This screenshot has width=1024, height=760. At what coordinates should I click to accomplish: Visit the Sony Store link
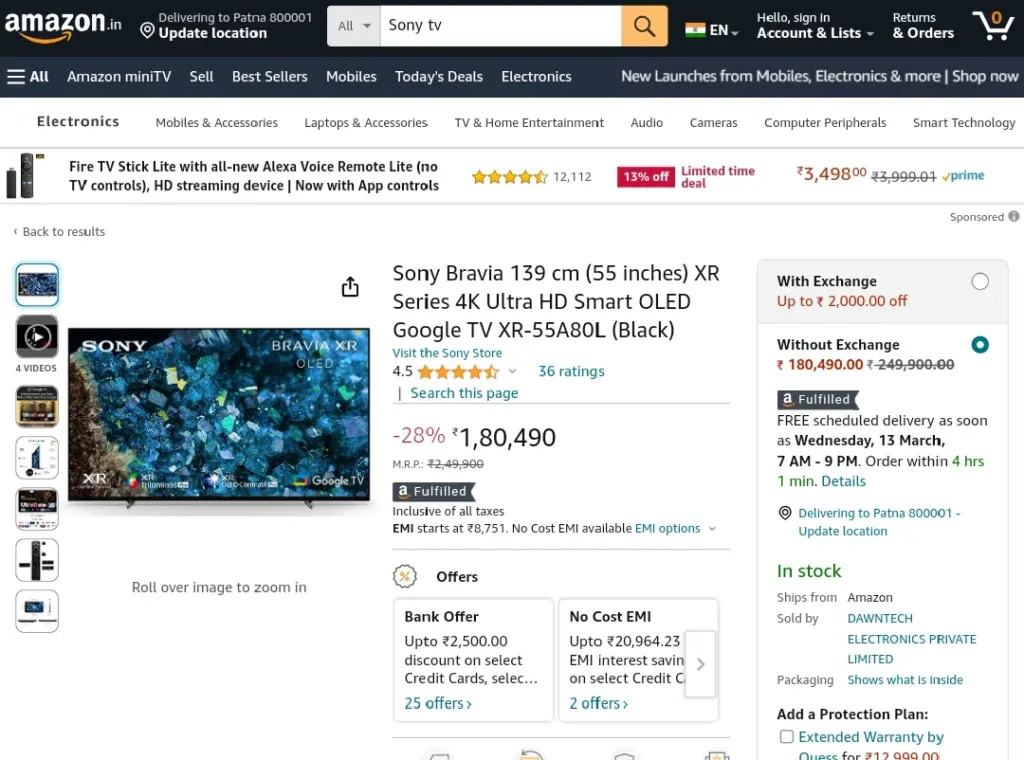(447, 353)
